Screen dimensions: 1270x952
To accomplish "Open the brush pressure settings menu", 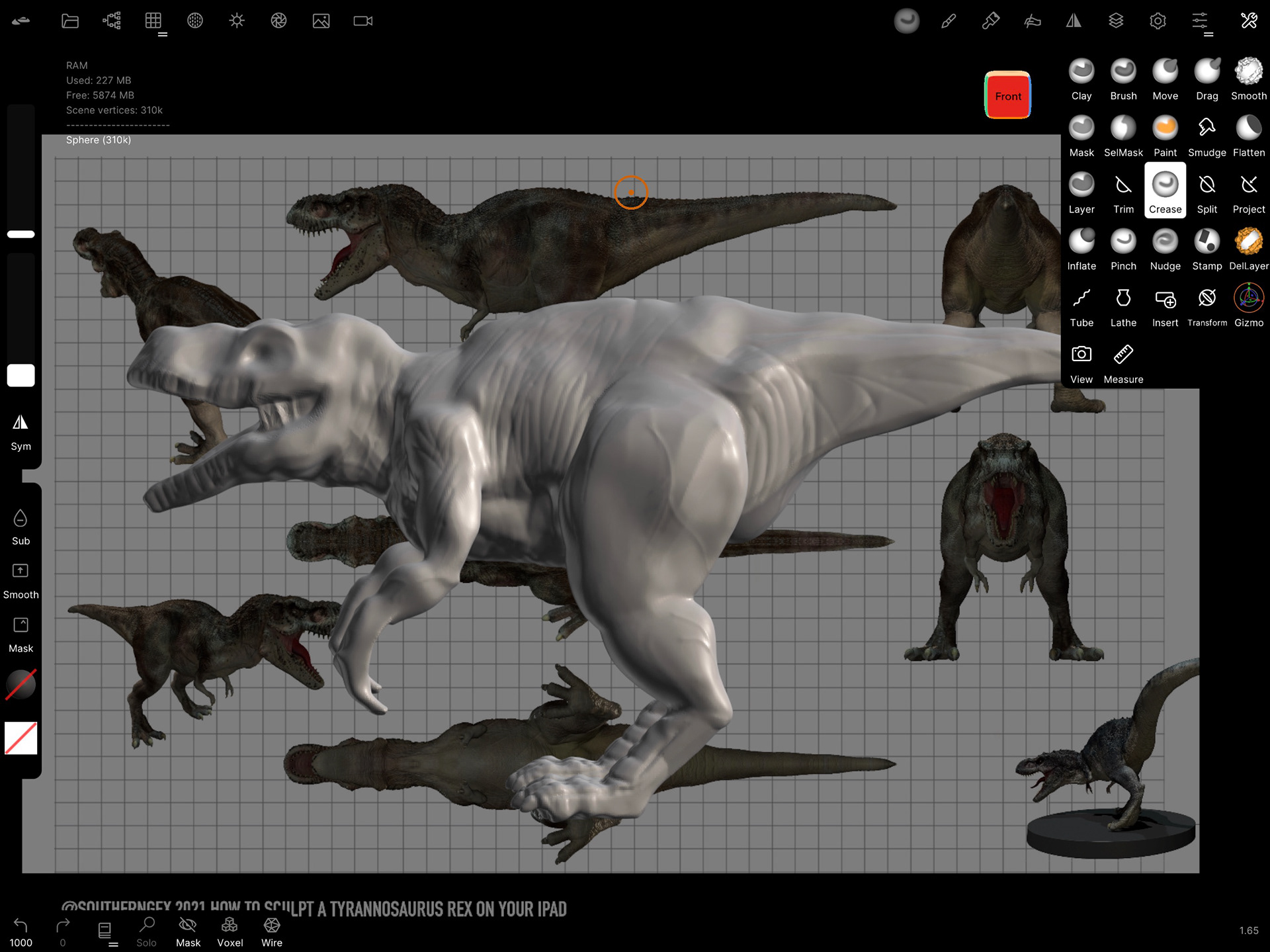I will [x=1032, y=21].
